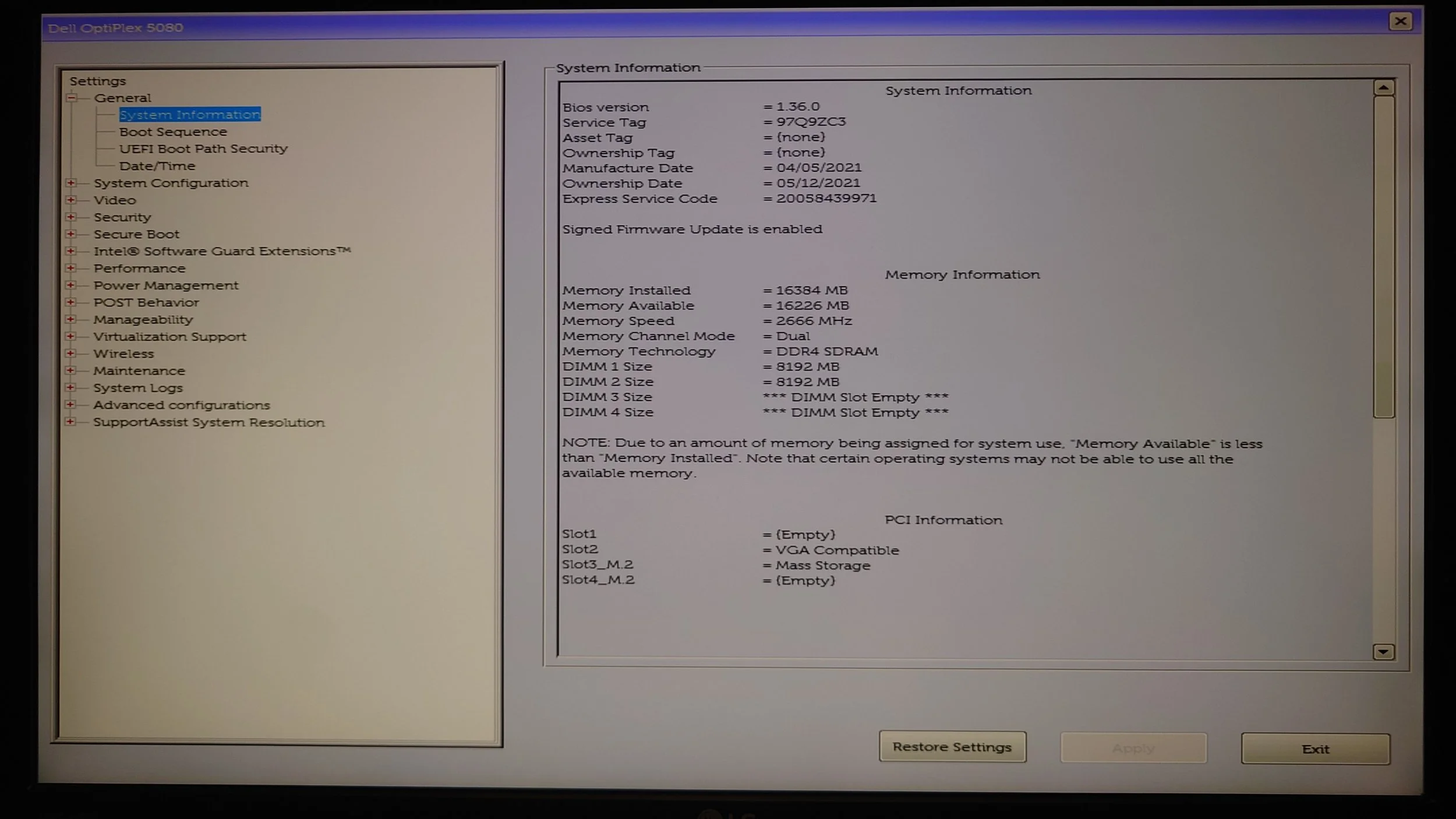Expand the System Logs node
The height and width of the screenshot is (819, 1456).
[71, 387]
